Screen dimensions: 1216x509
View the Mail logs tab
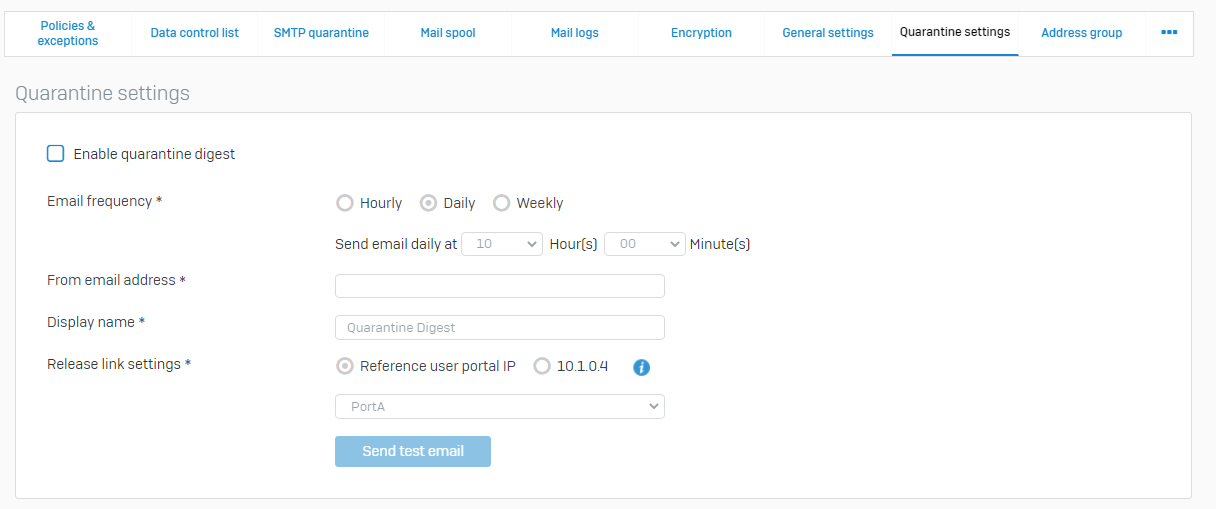point(574,33)
